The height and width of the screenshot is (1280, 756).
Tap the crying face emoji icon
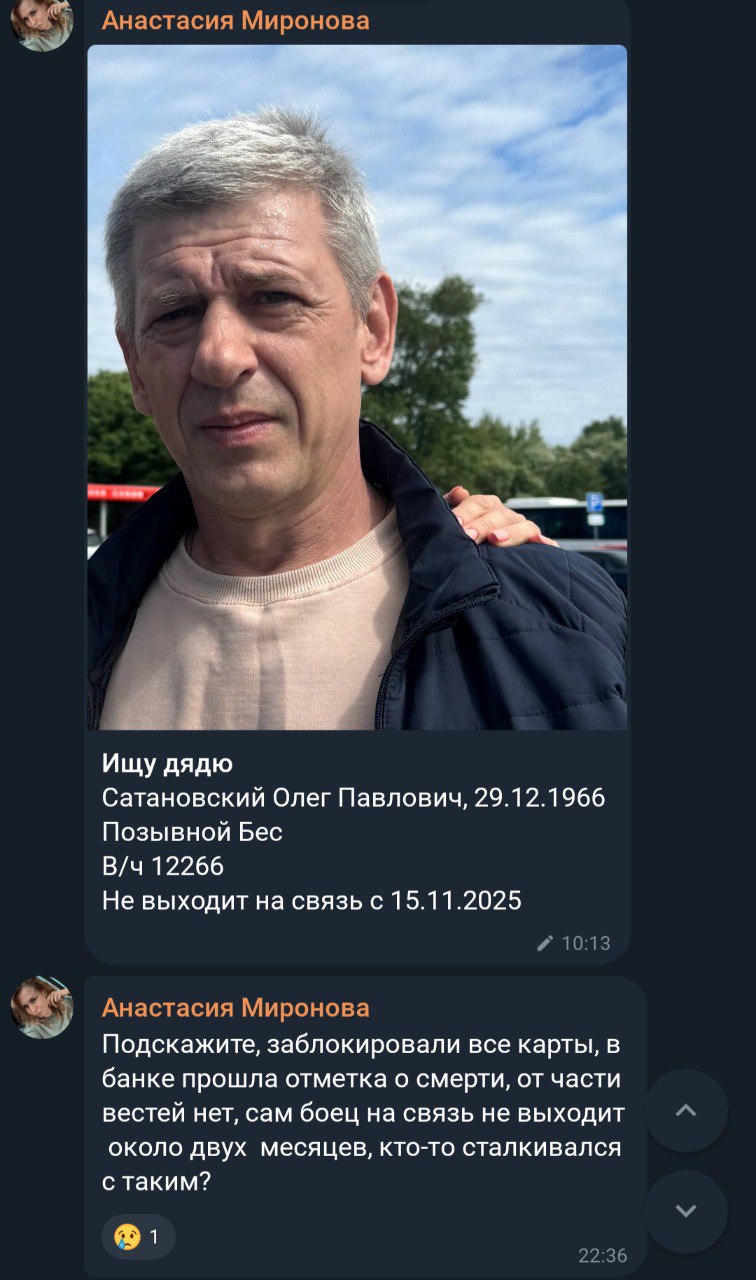(126, 1237)
